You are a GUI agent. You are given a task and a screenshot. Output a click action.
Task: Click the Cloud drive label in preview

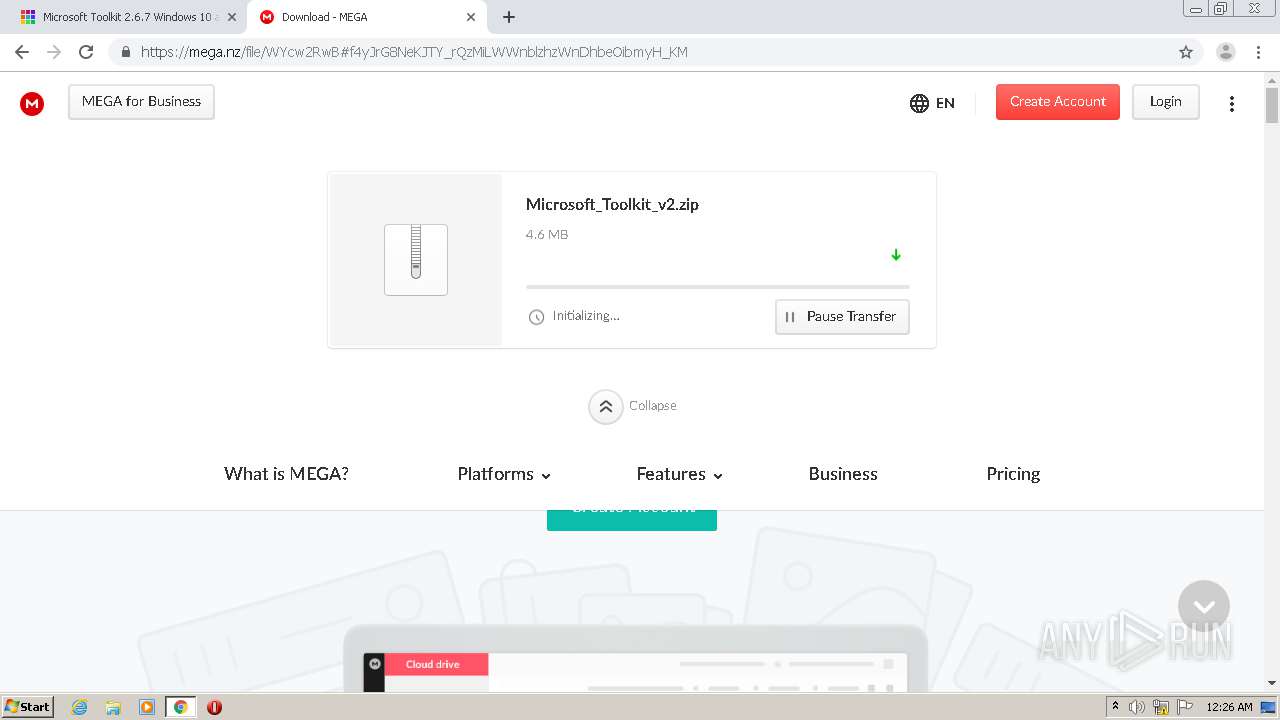tap(433, 664)
